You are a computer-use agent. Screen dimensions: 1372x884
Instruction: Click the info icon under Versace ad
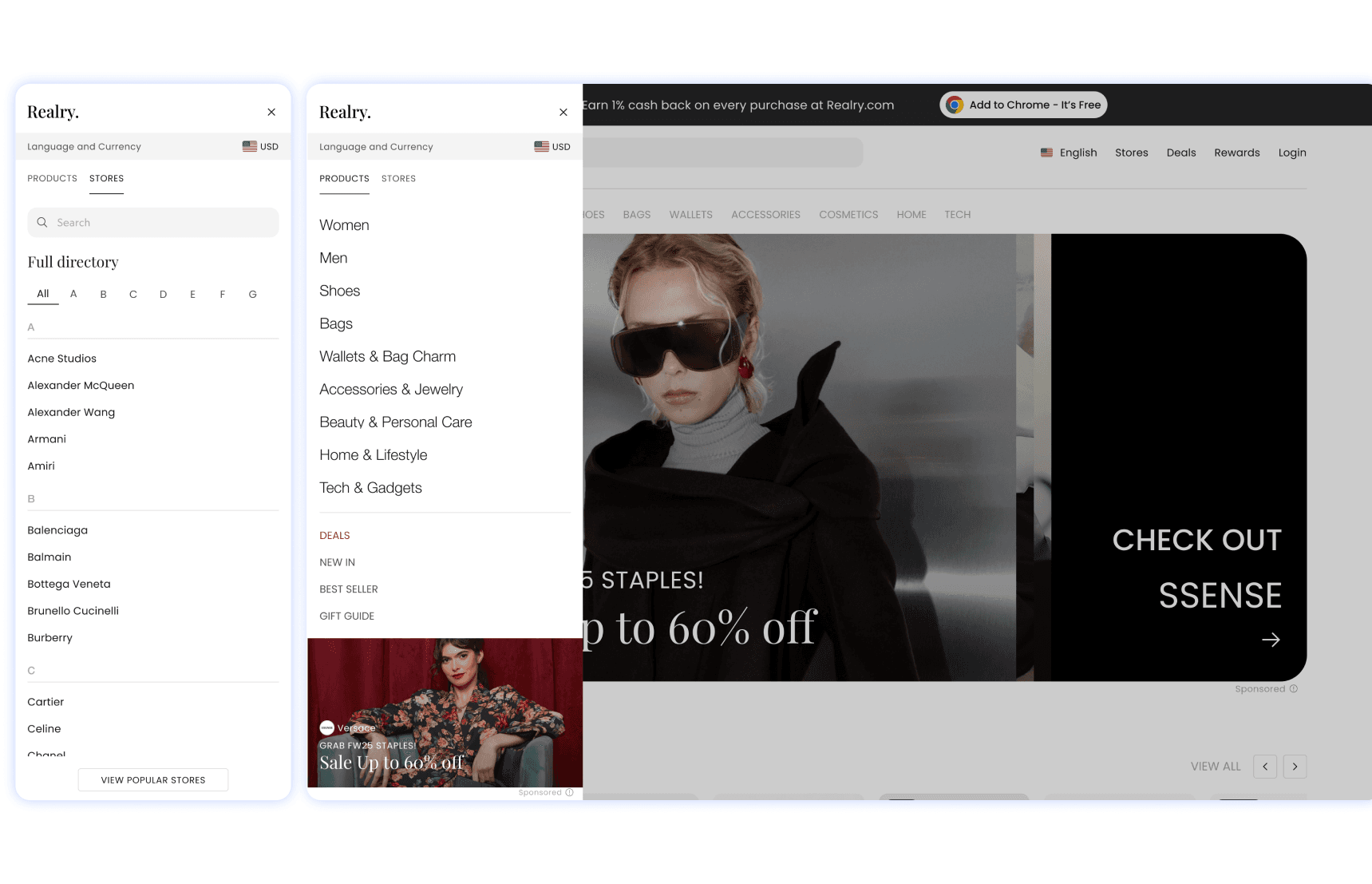(x=570, y=793)
